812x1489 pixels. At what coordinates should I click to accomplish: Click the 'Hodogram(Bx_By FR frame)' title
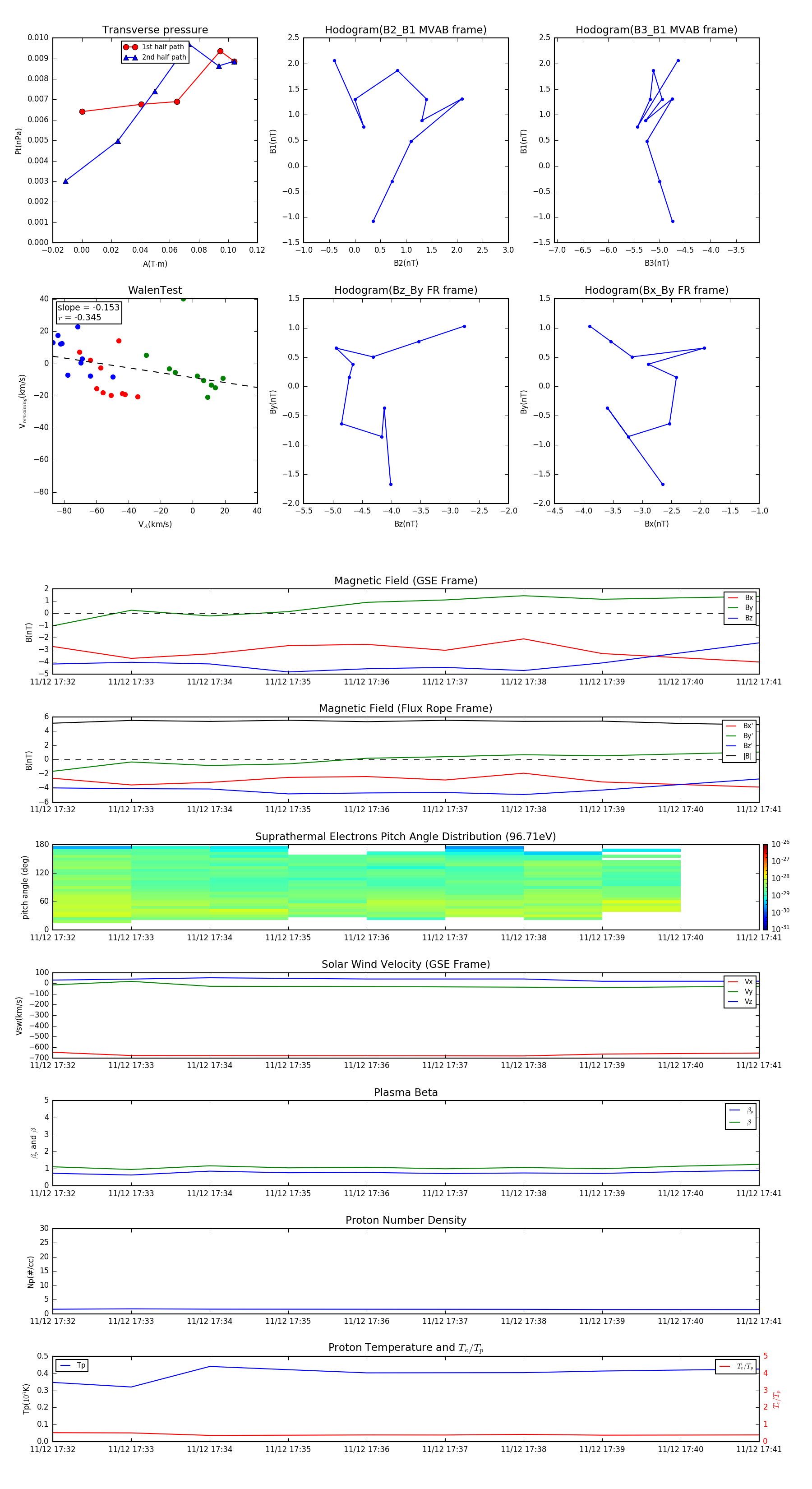click(656, 290)
